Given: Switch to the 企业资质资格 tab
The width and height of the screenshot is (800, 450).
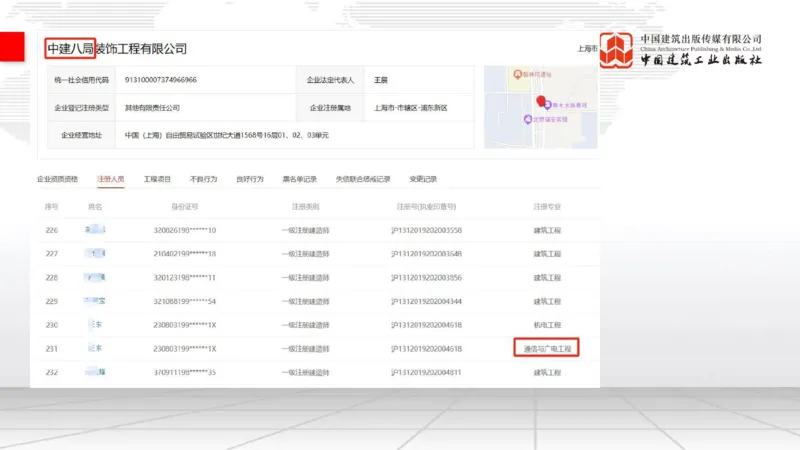Looking at the screenshot, I should pos(58,179).
